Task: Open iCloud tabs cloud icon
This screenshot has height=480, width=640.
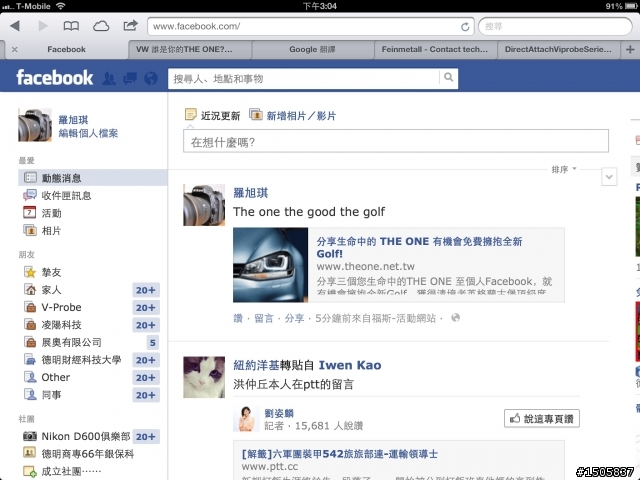Action: [101, 27]
